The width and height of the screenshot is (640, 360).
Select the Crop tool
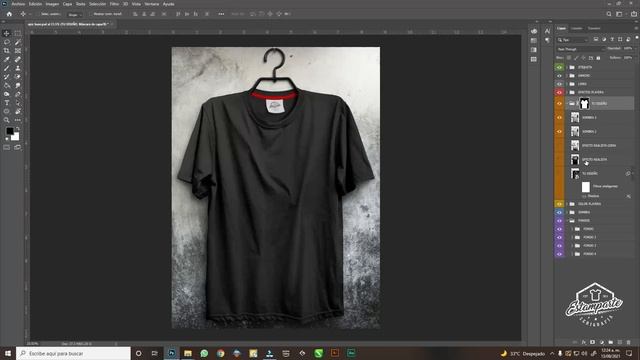pos(7,51)
